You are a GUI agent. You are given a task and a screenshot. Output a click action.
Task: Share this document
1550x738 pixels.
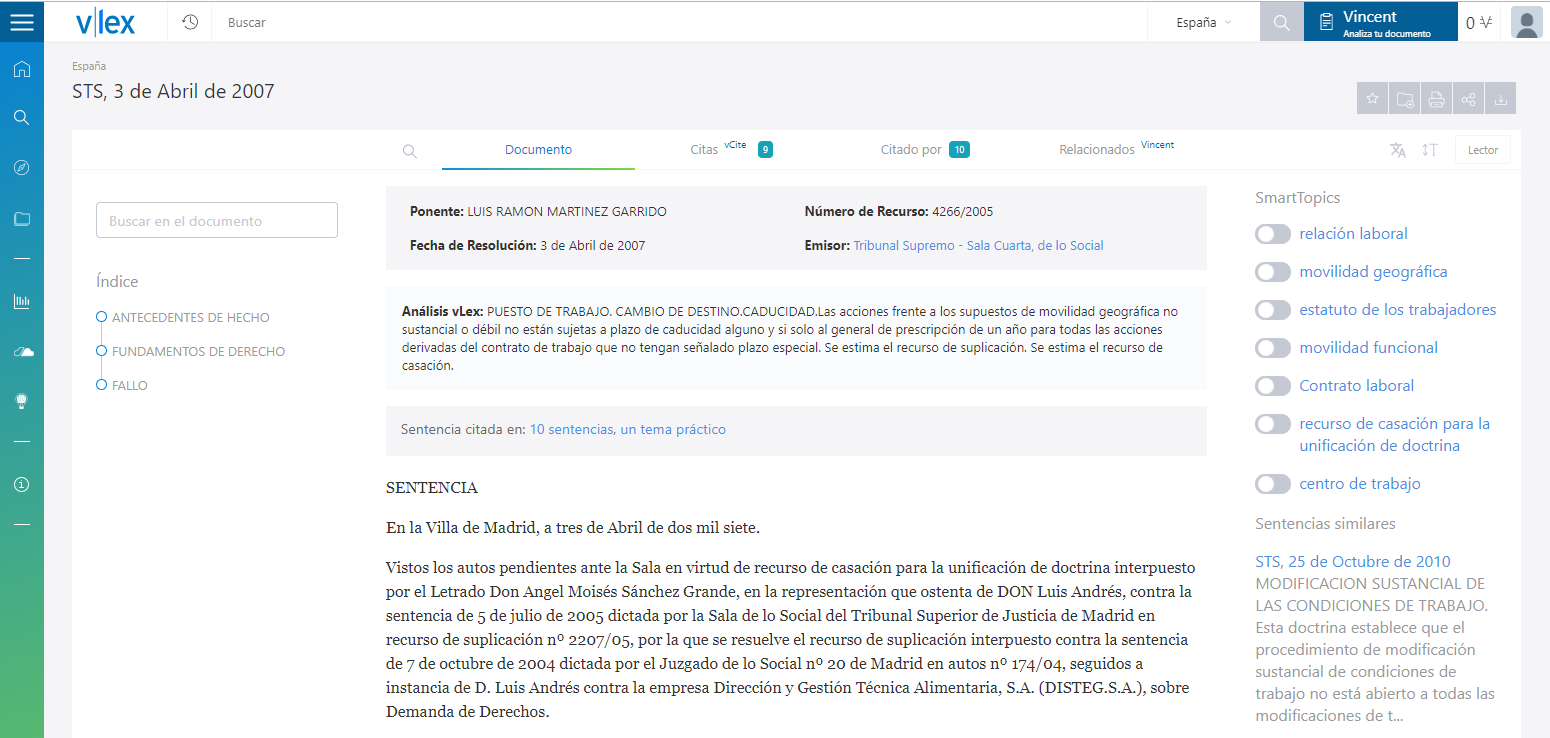1468,98
